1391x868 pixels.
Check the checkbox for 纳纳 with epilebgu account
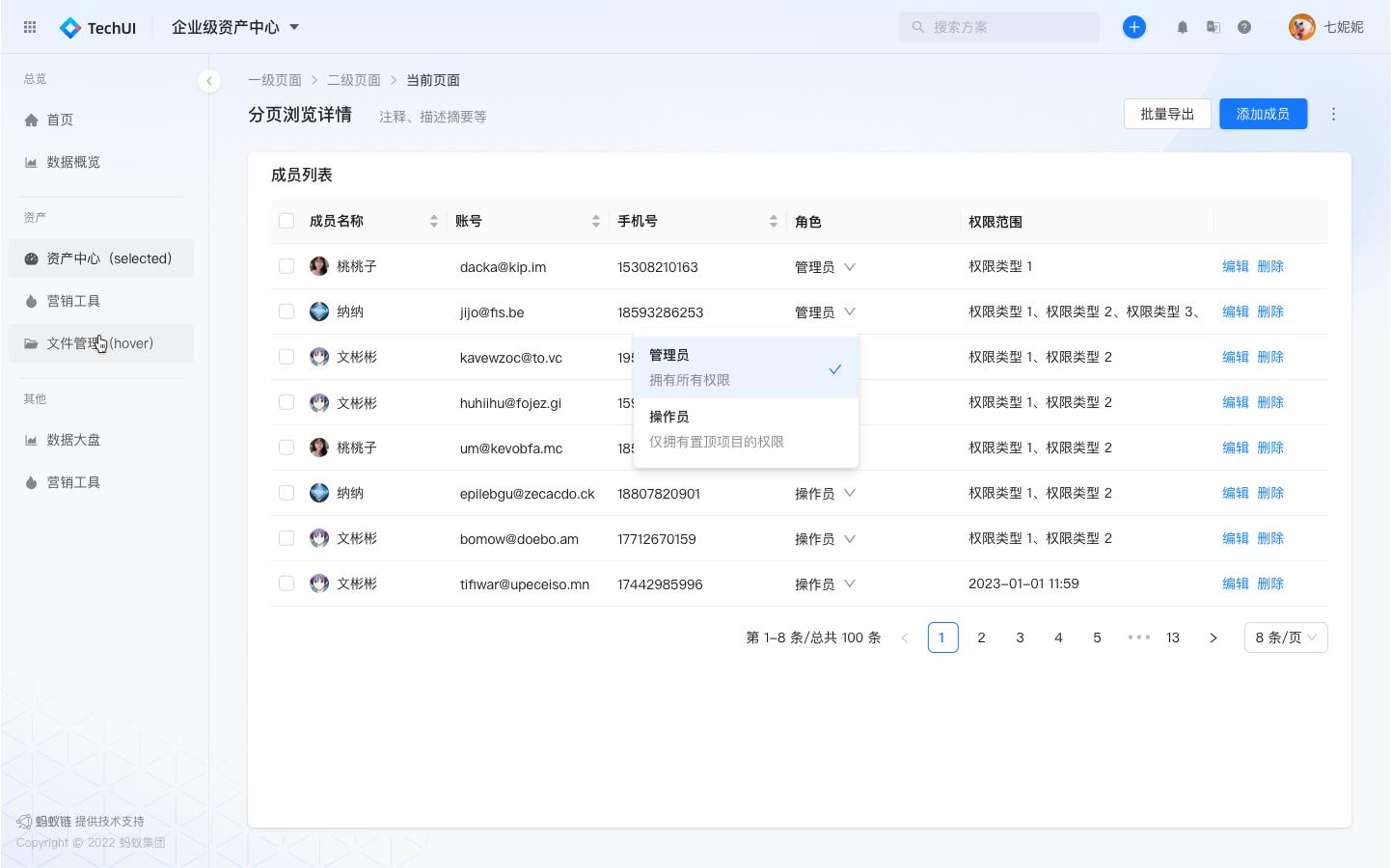pos(286,492)
